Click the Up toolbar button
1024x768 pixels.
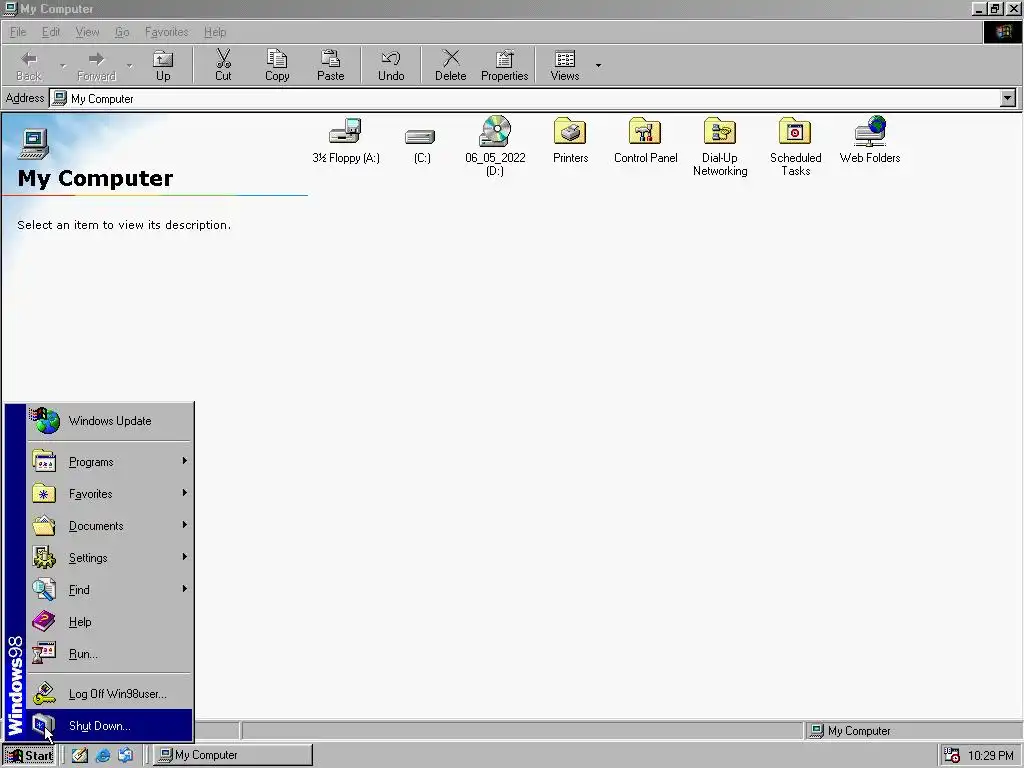click(x=163, y=65)
